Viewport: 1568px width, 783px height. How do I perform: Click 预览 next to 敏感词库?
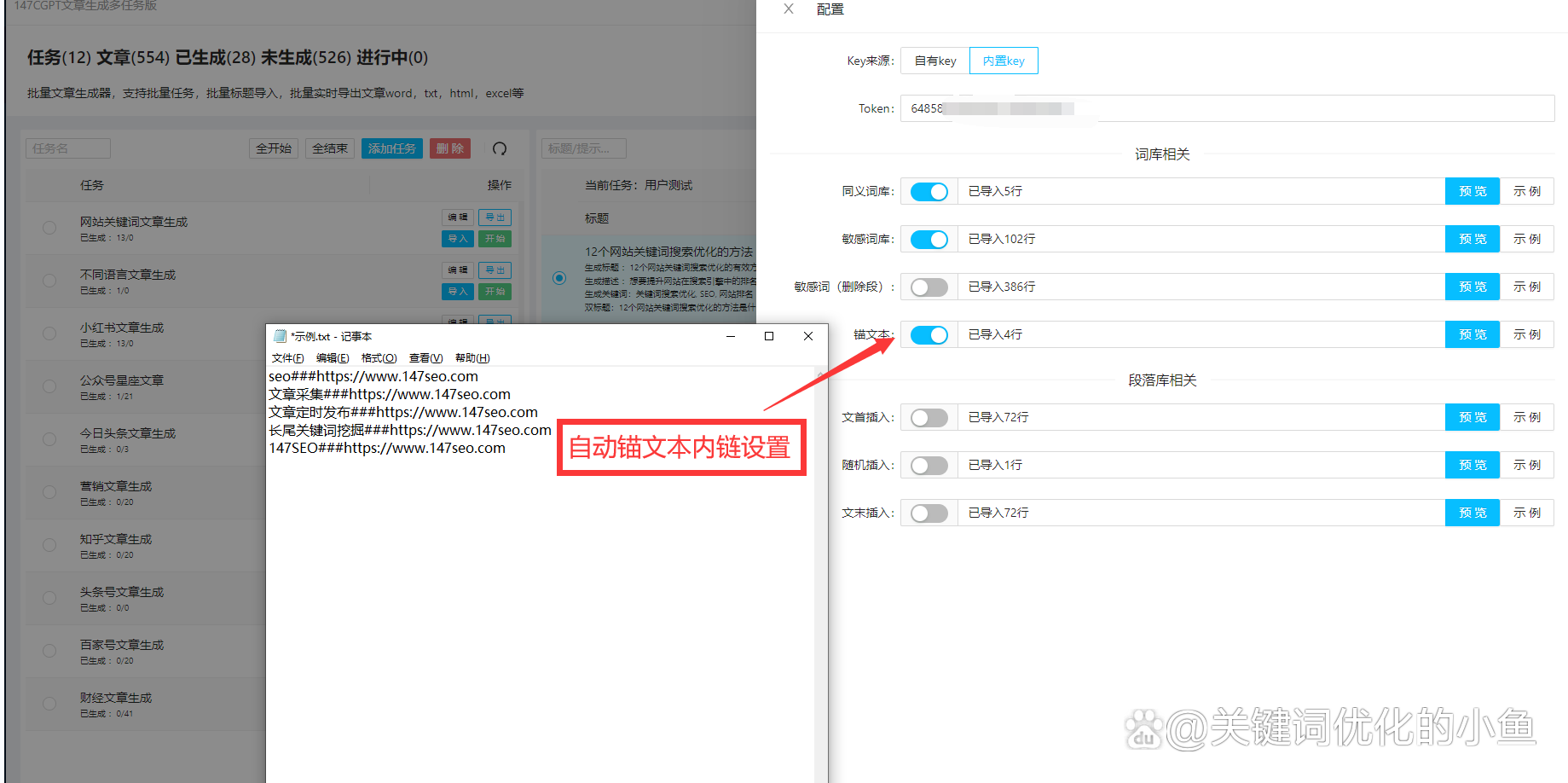[1472, 239]
